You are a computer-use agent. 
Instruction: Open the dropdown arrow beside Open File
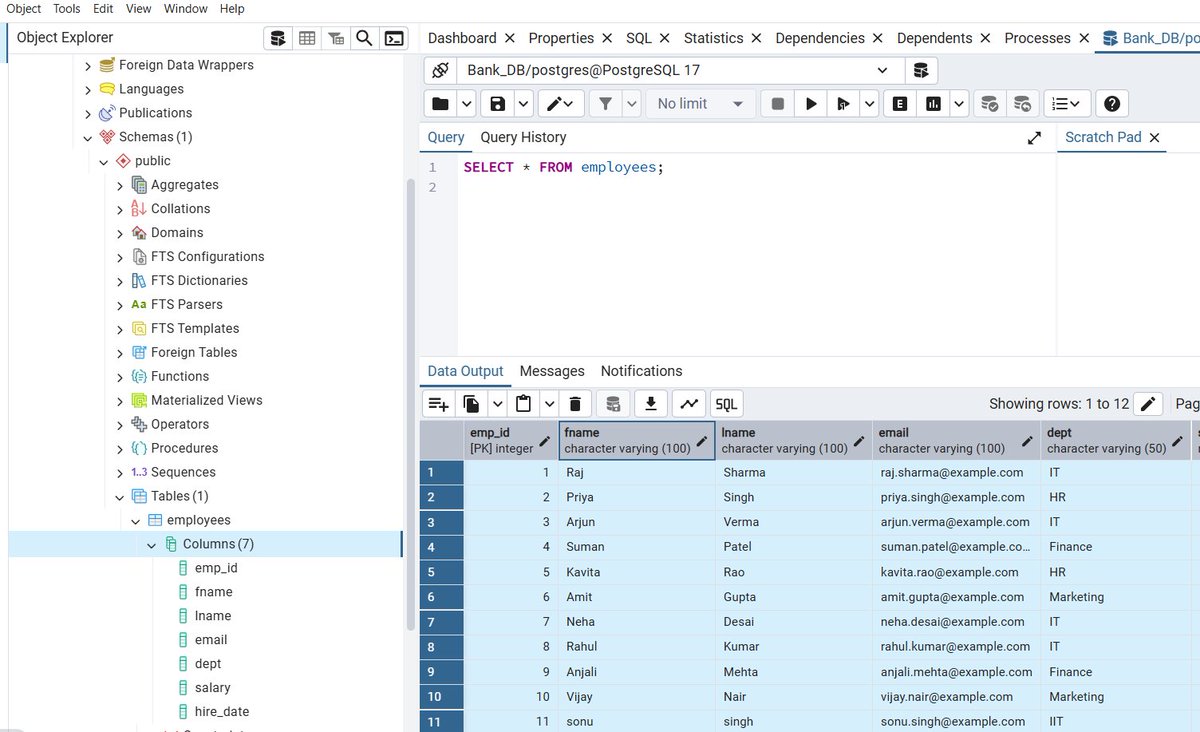(x=467, y=103)
